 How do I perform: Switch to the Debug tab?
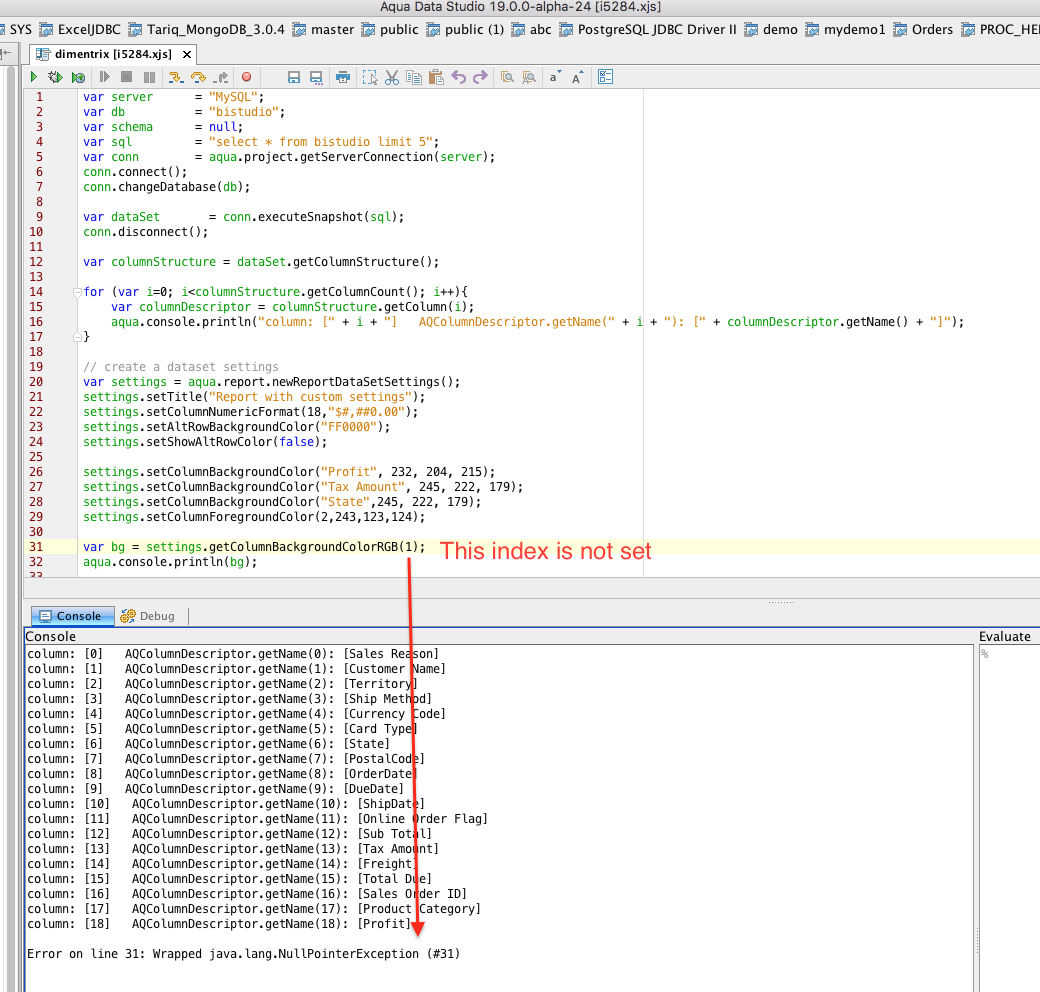[x=149, y=616]
